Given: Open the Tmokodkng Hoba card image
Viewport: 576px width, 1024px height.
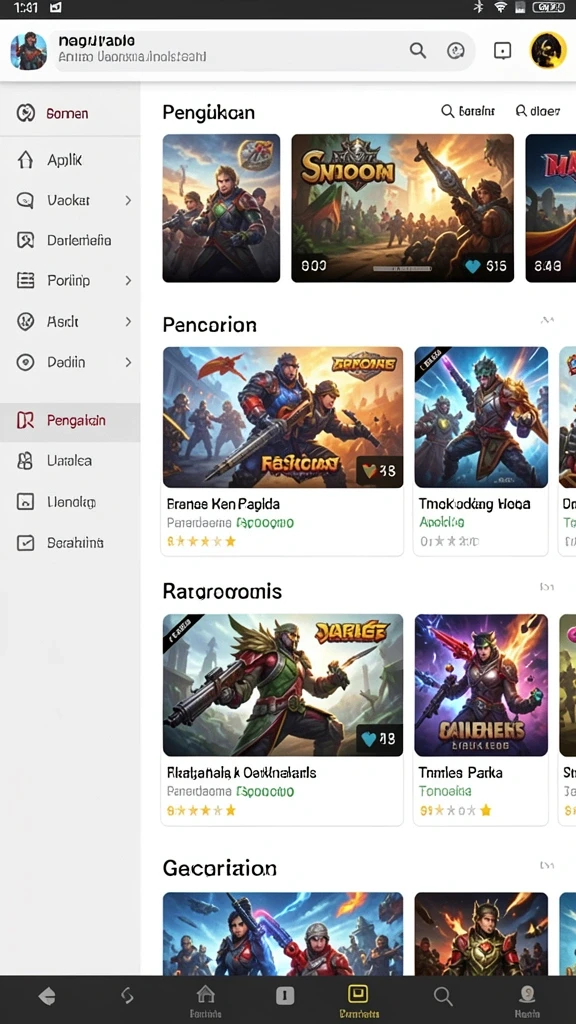Looking at the screenshot, I should [481, 417].
